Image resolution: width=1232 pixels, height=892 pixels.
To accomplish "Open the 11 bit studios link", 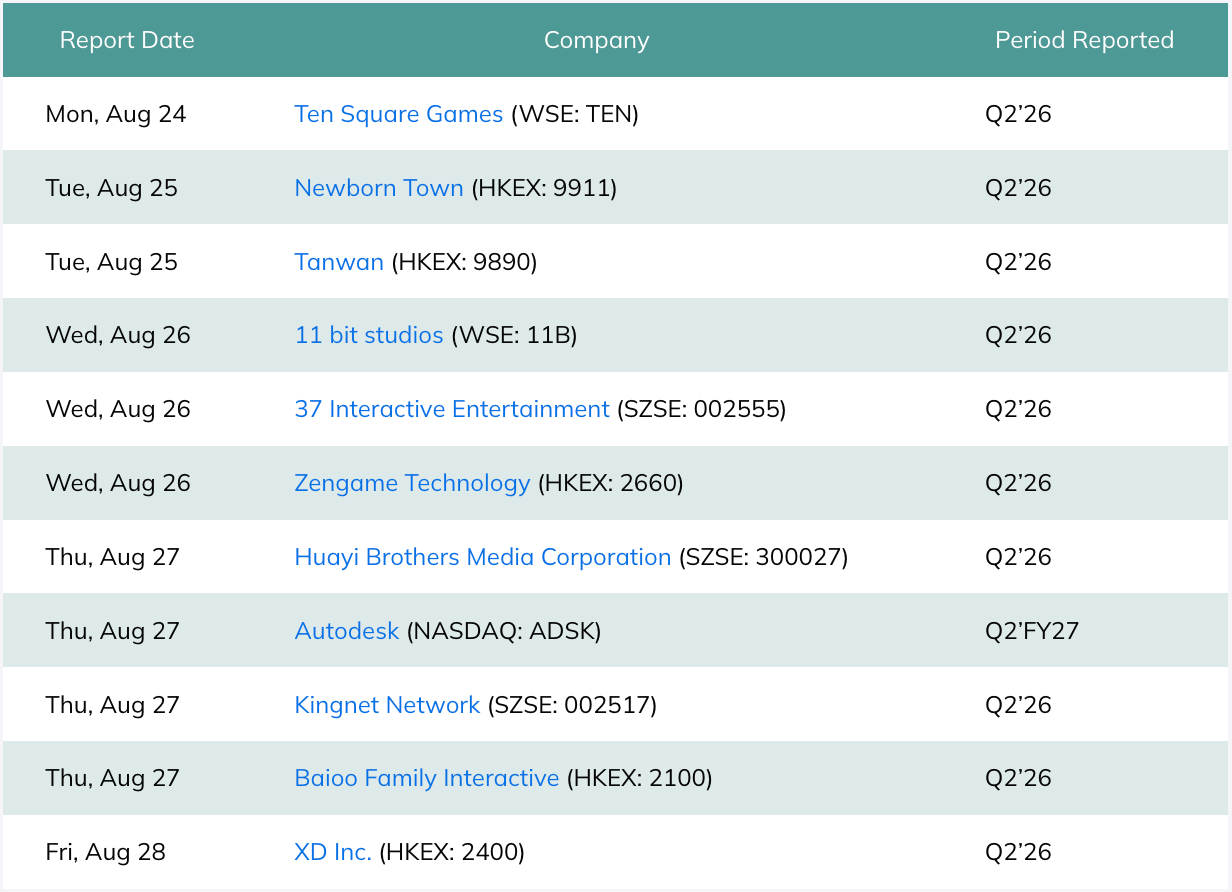I will pyautogui.click(x=369, y=335).
